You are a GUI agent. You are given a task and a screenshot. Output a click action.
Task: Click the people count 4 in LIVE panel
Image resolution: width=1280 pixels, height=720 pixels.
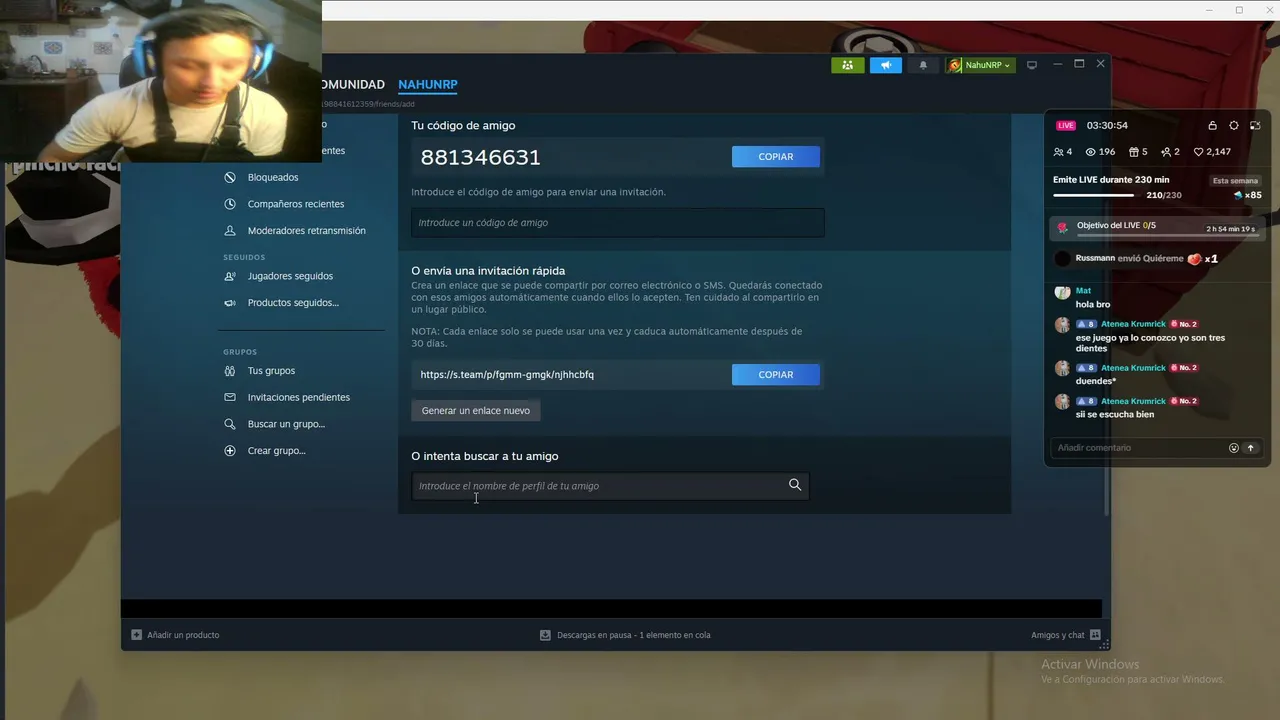coord(1062,152)
